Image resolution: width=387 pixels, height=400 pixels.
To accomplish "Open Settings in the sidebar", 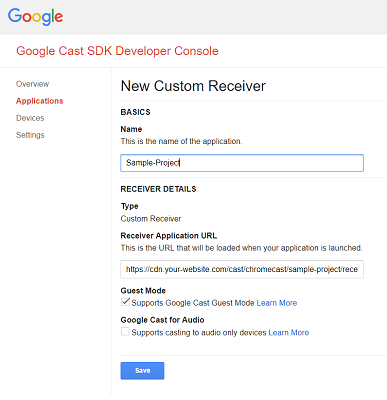I will click(30, 135).
